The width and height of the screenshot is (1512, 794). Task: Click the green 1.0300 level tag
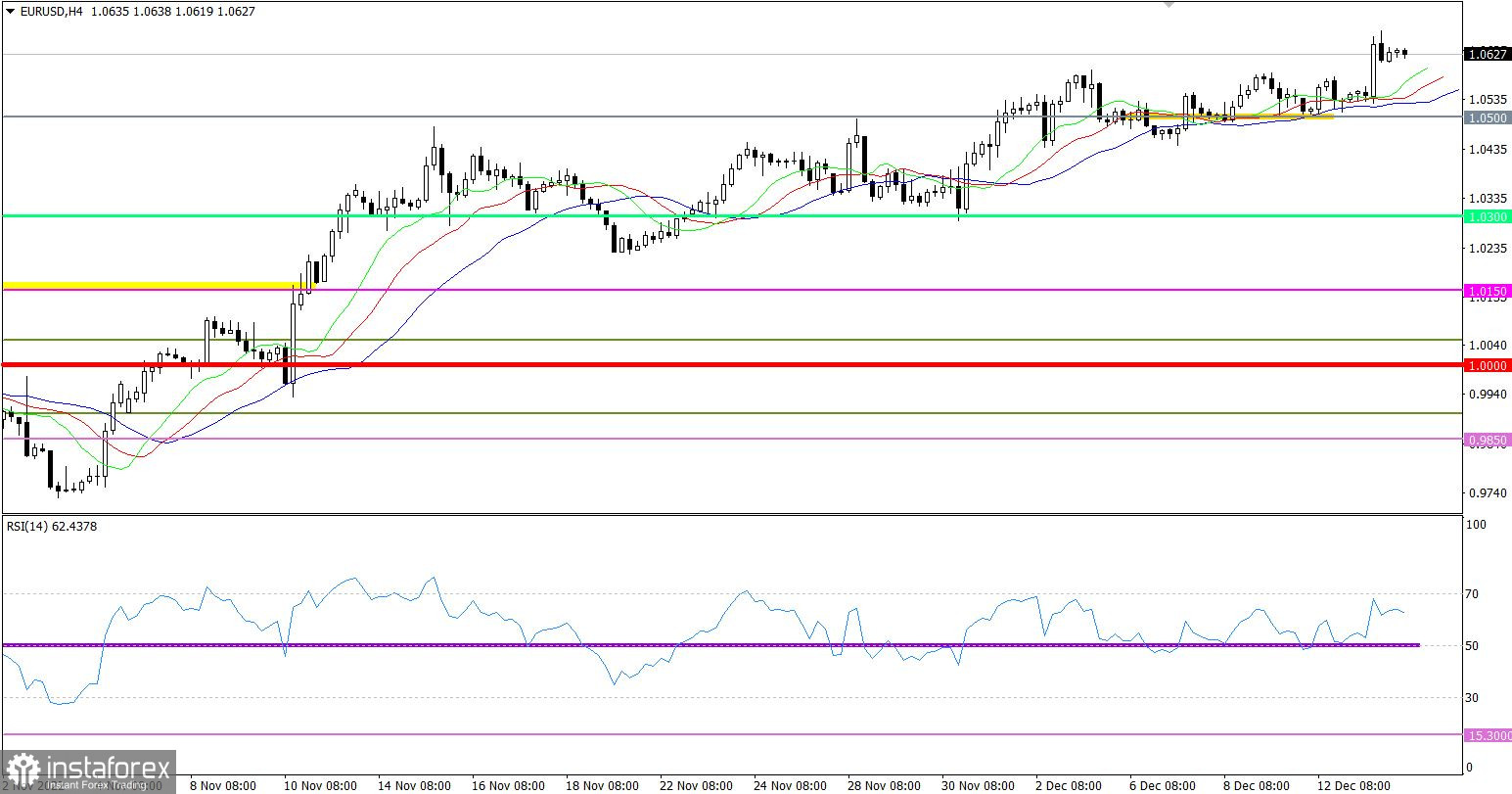(x=1486, y=216)
